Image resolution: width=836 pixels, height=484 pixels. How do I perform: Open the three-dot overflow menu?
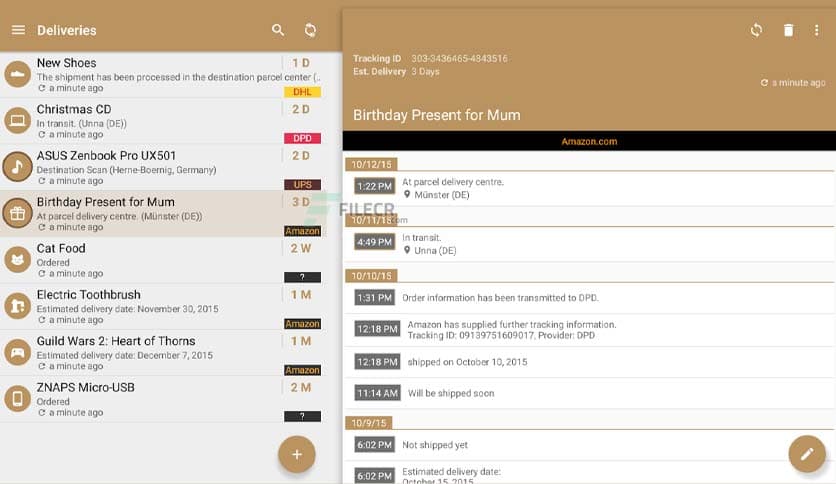tap(816, 30)
